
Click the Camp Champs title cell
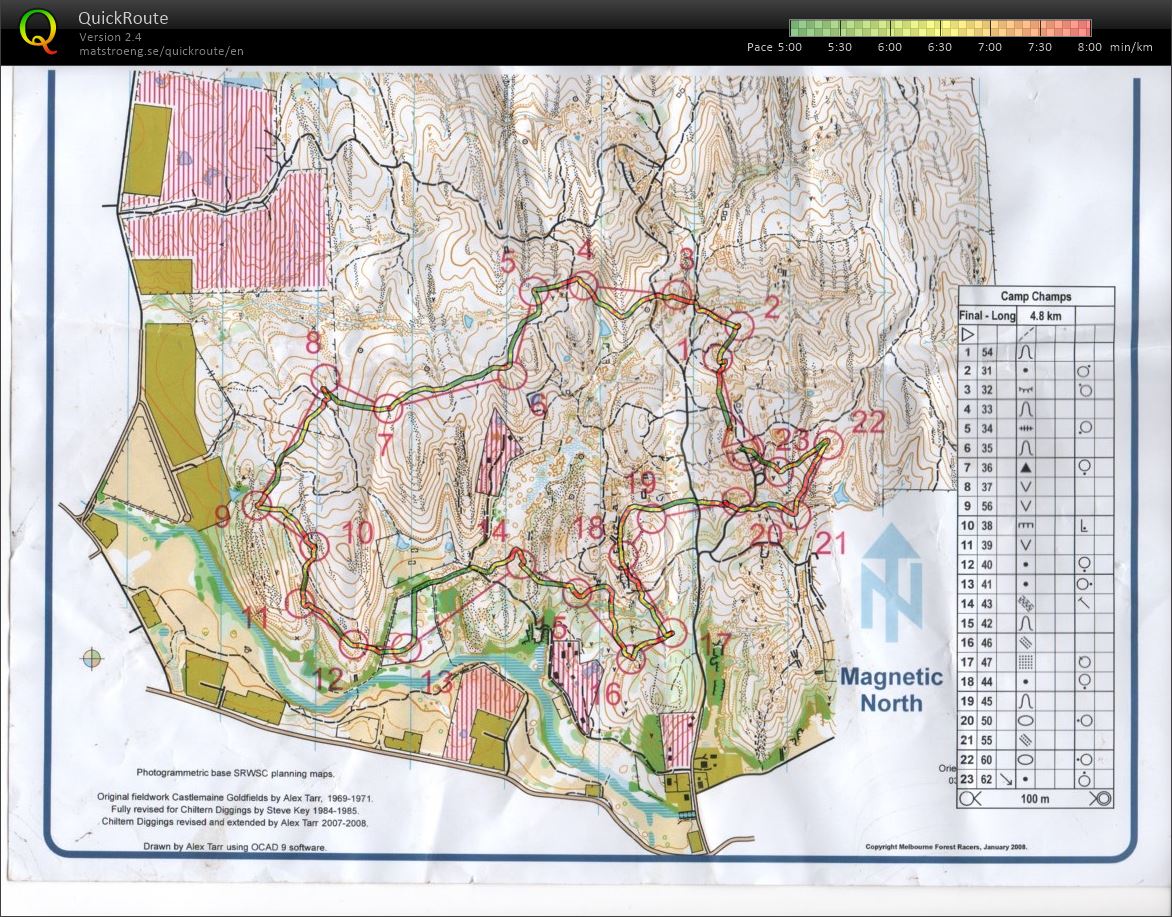[1037, 296]
